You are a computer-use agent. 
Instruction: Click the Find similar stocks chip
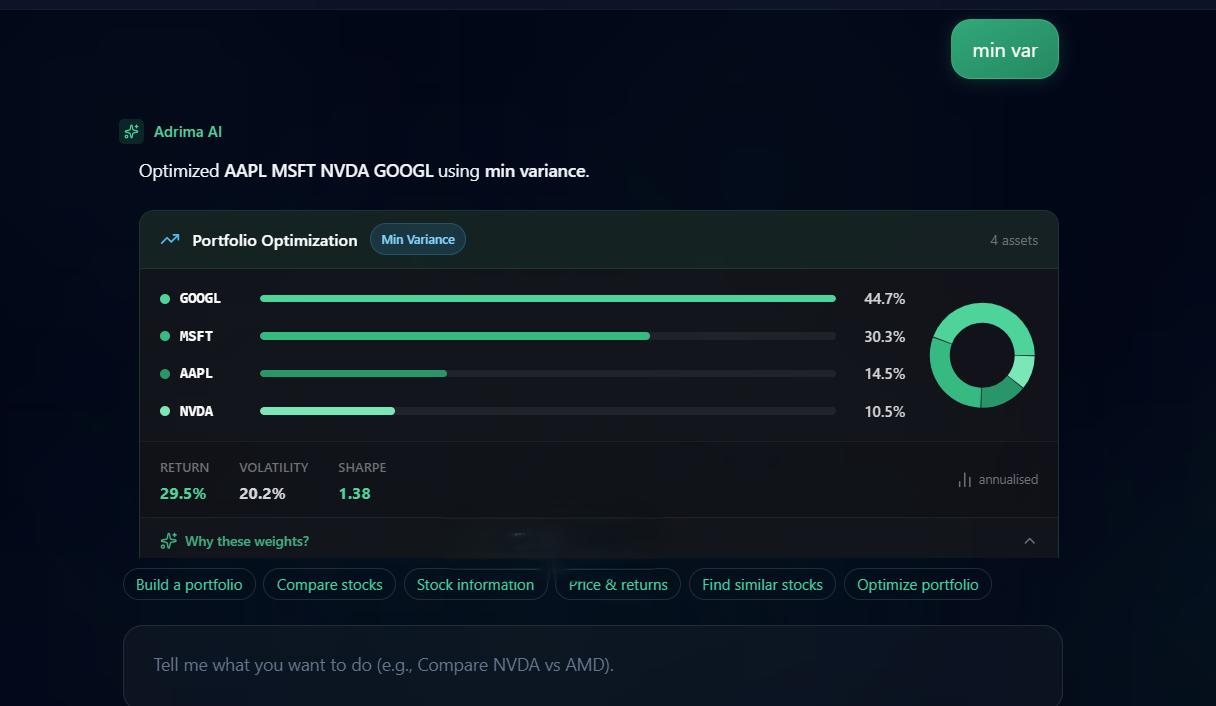pos(762,584)
